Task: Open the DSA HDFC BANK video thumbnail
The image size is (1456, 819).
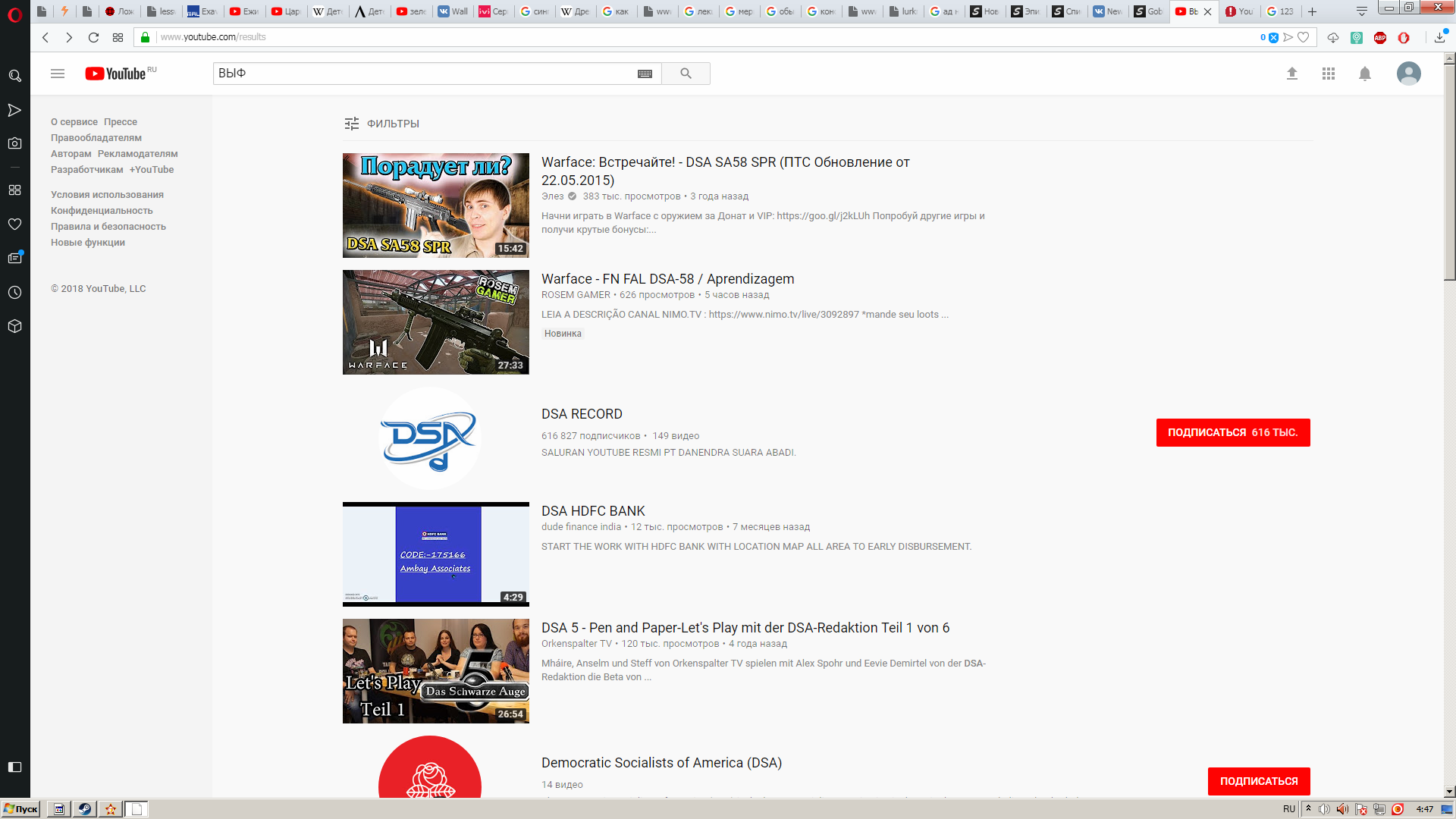Action: click(x=436, y=554)
